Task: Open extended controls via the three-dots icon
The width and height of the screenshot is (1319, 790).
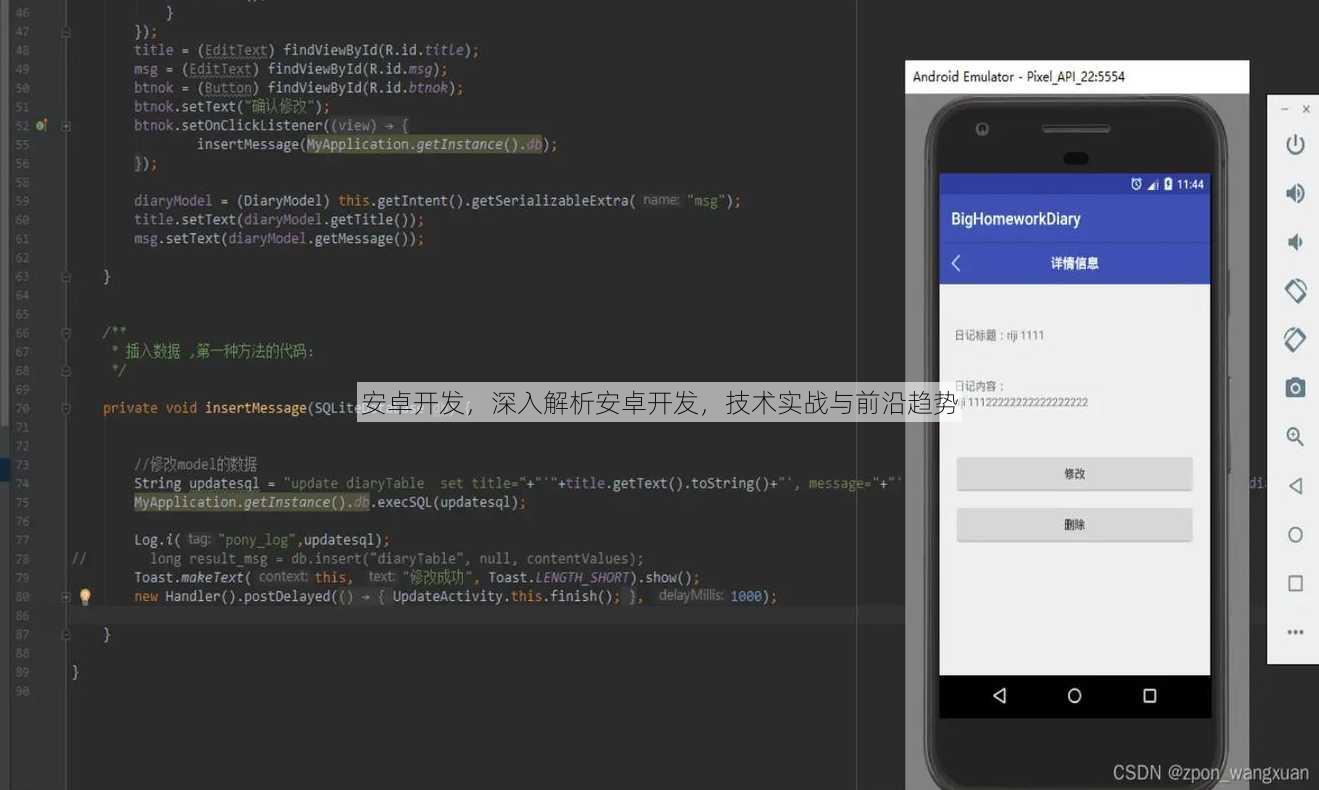Action: coord(1295,632)
